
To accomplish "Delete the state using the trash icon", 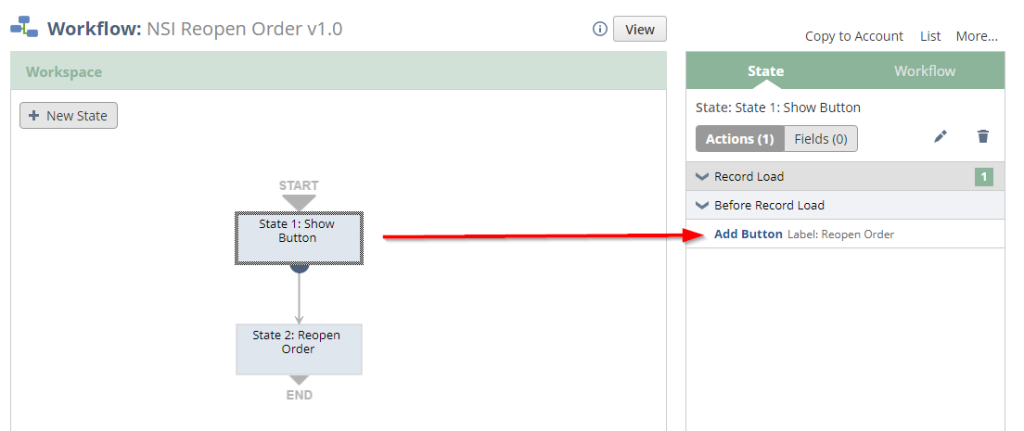I will tap(983, 136).
